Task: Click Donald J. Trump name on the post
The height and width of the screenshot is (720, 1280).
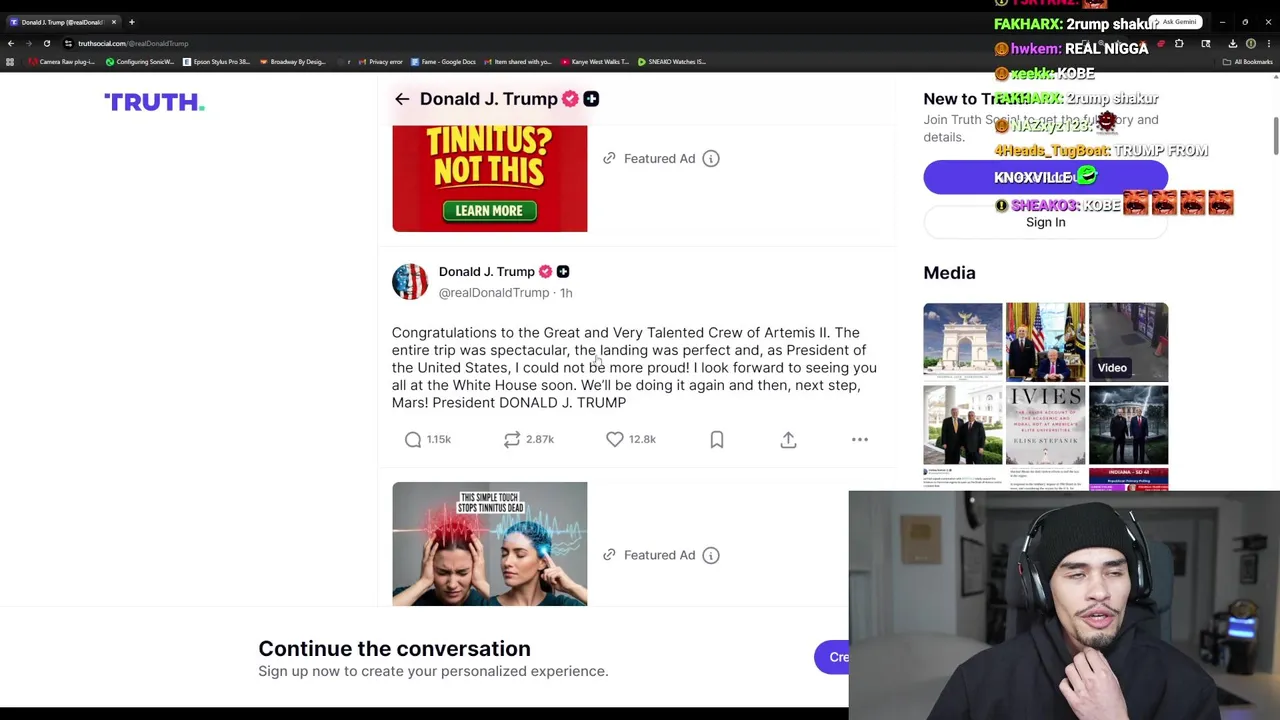Action: tap(487, 272)
